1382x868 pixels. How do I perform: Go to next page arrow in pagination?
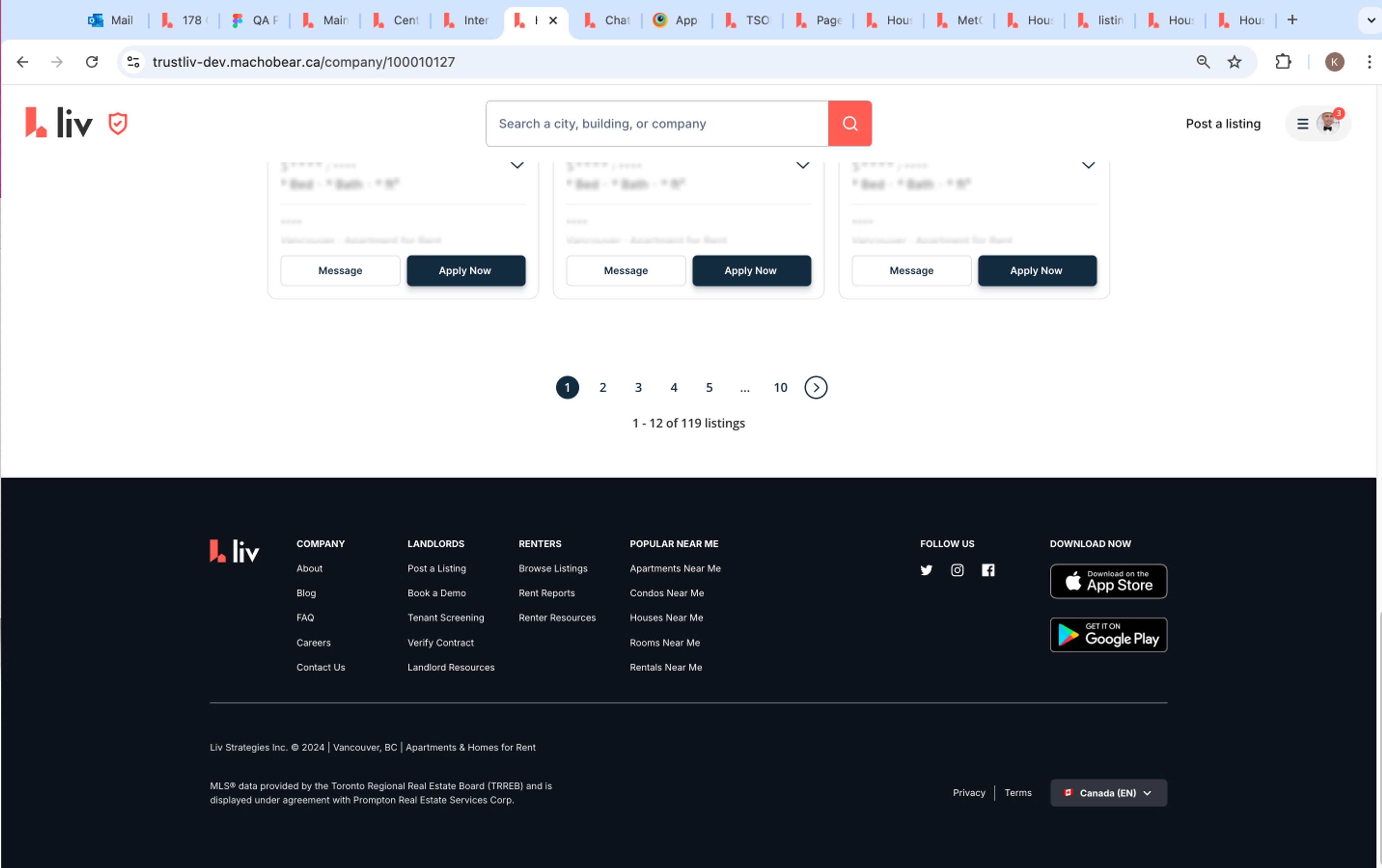(x=816, y=387)
